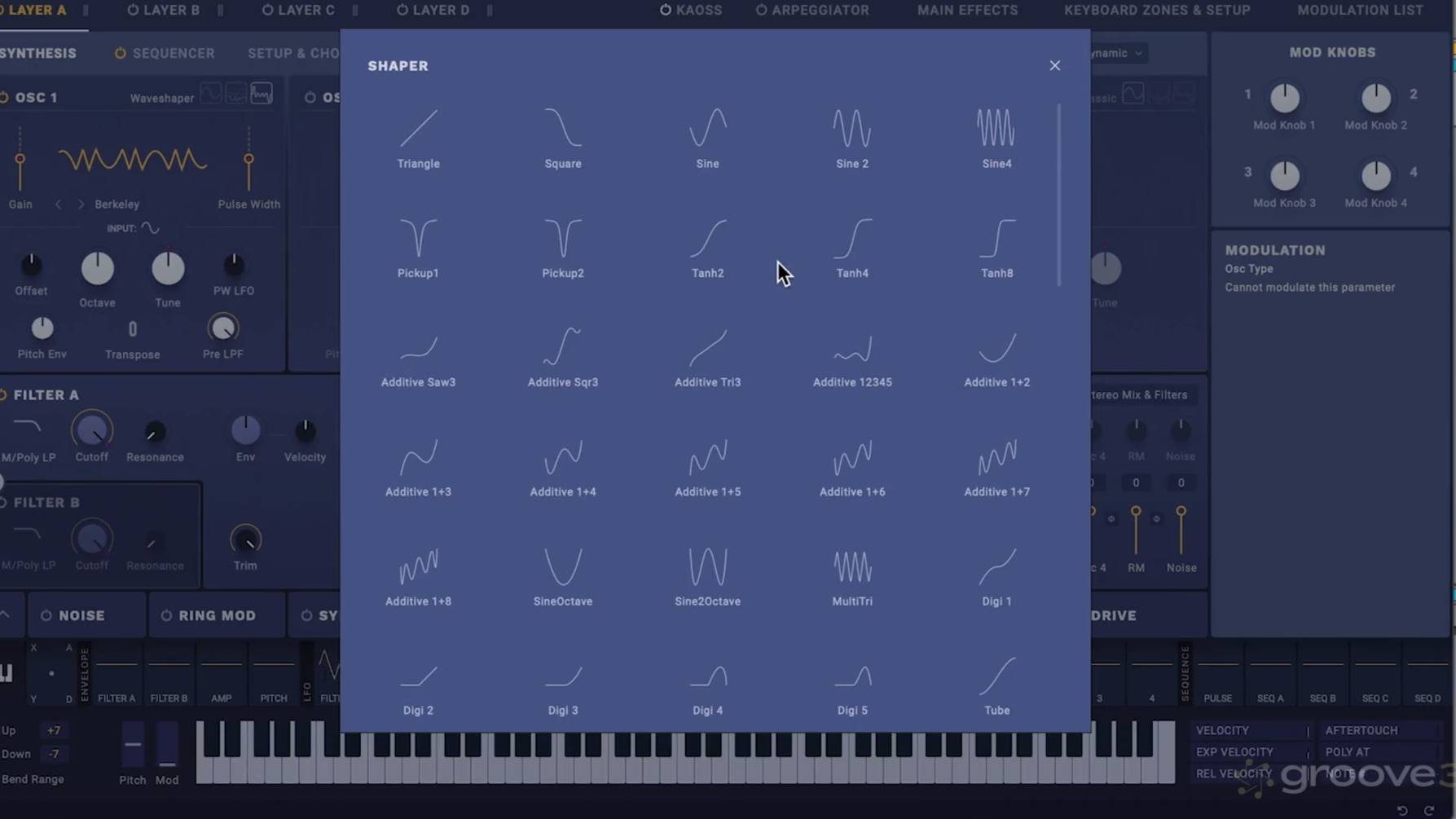Enable the Arpeggiator power toggle
The width and height of the screenshot is (1456, 819).
(x=761, y=10)
